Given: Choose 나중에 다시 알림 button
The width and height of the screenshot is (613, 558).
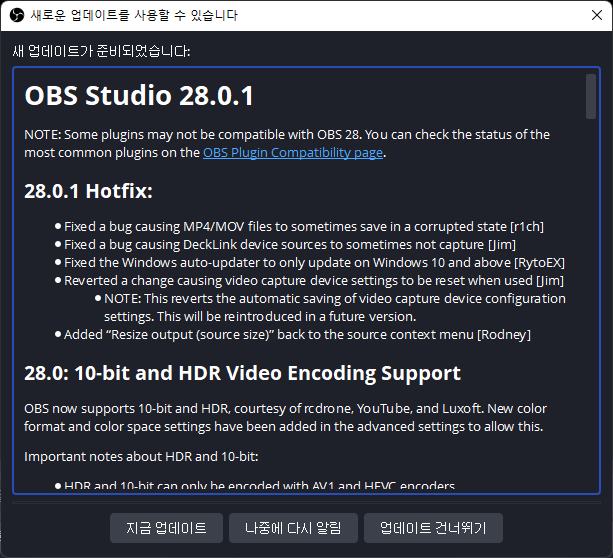Looking at the screenshot, I should click(x=293, y=528).
